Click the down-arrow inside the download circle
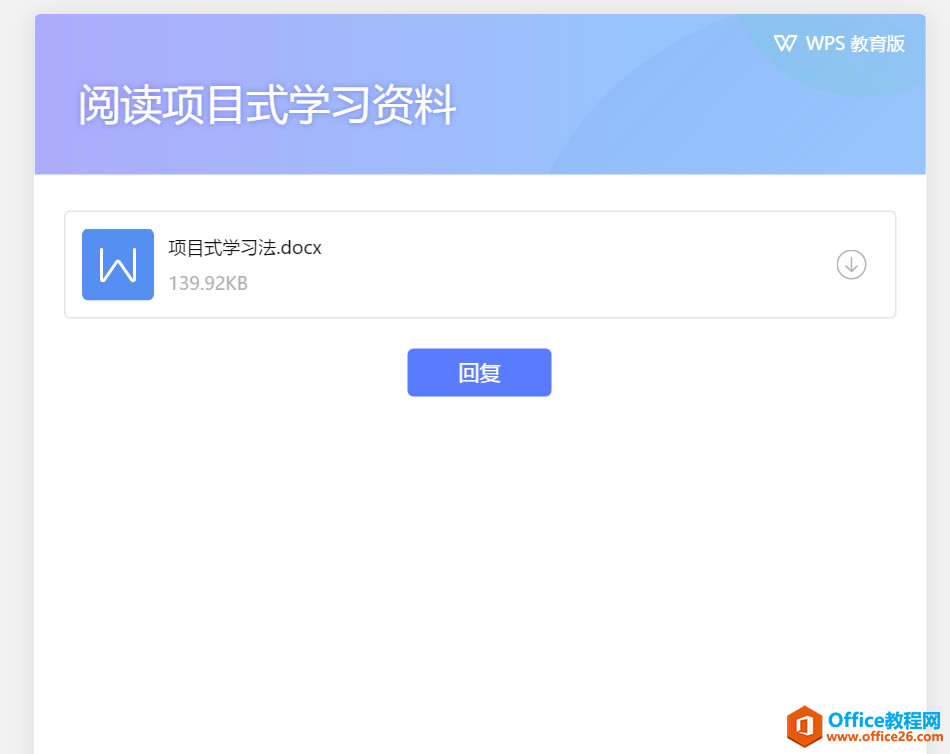 [x=851, y=264]
